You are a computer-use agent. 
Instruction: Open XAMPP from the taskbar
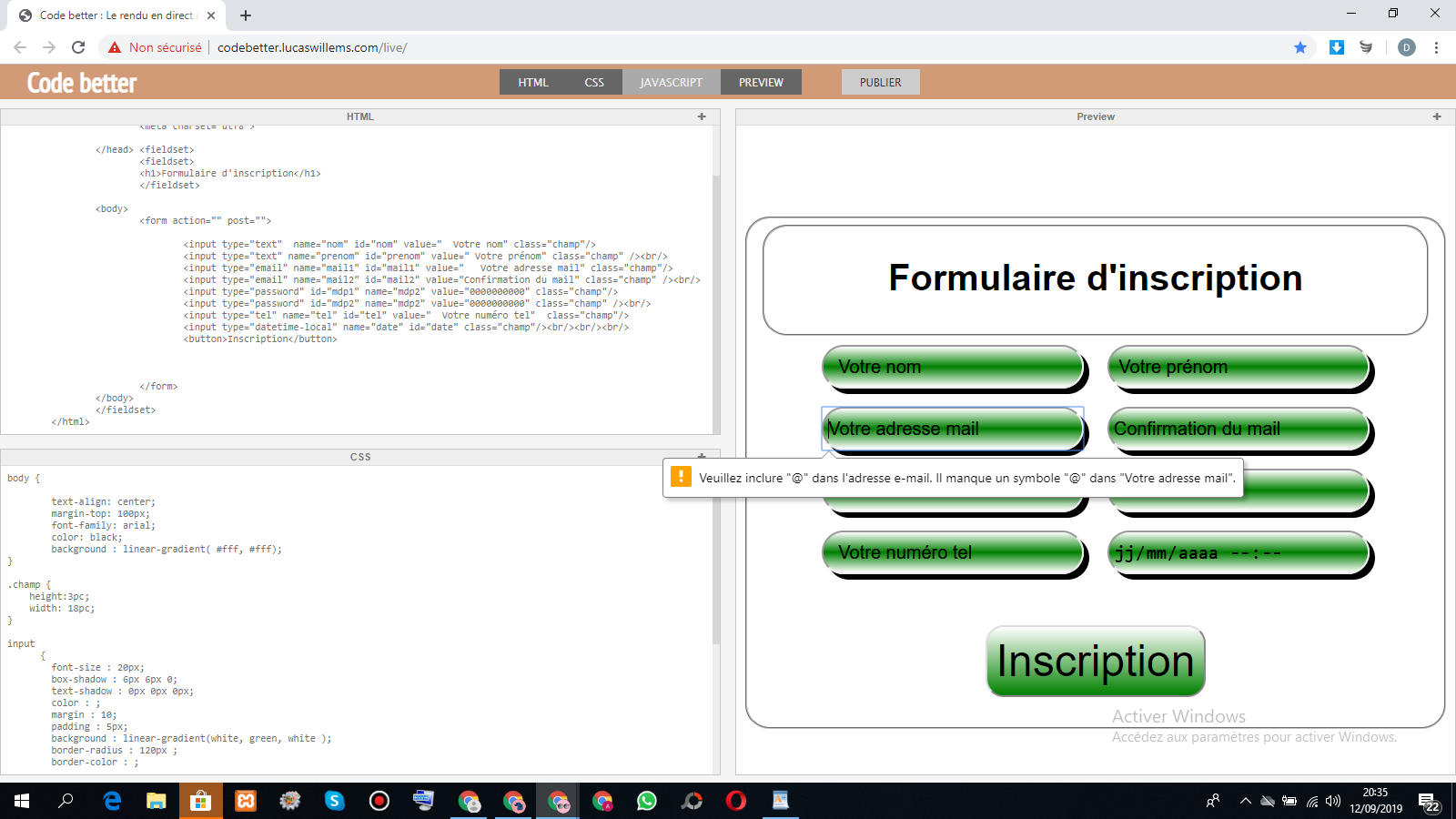tap(246, 801)
